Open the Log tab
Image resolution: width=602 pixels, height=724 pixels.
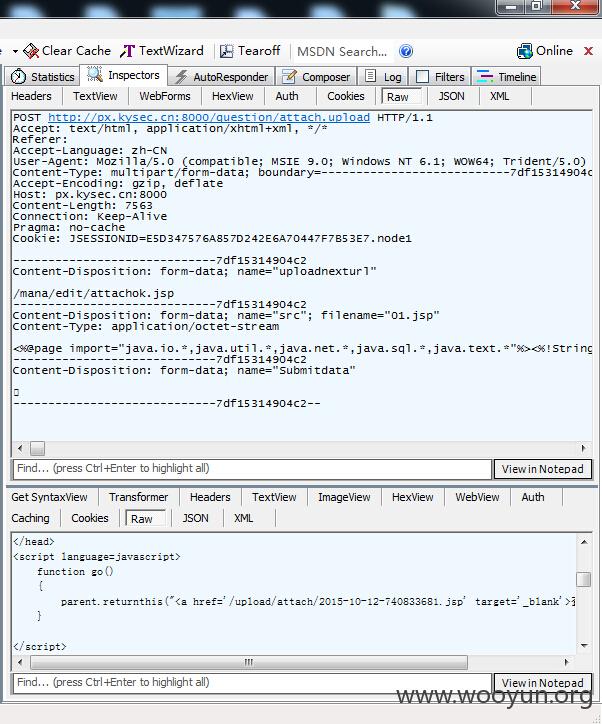coord(383,77)
